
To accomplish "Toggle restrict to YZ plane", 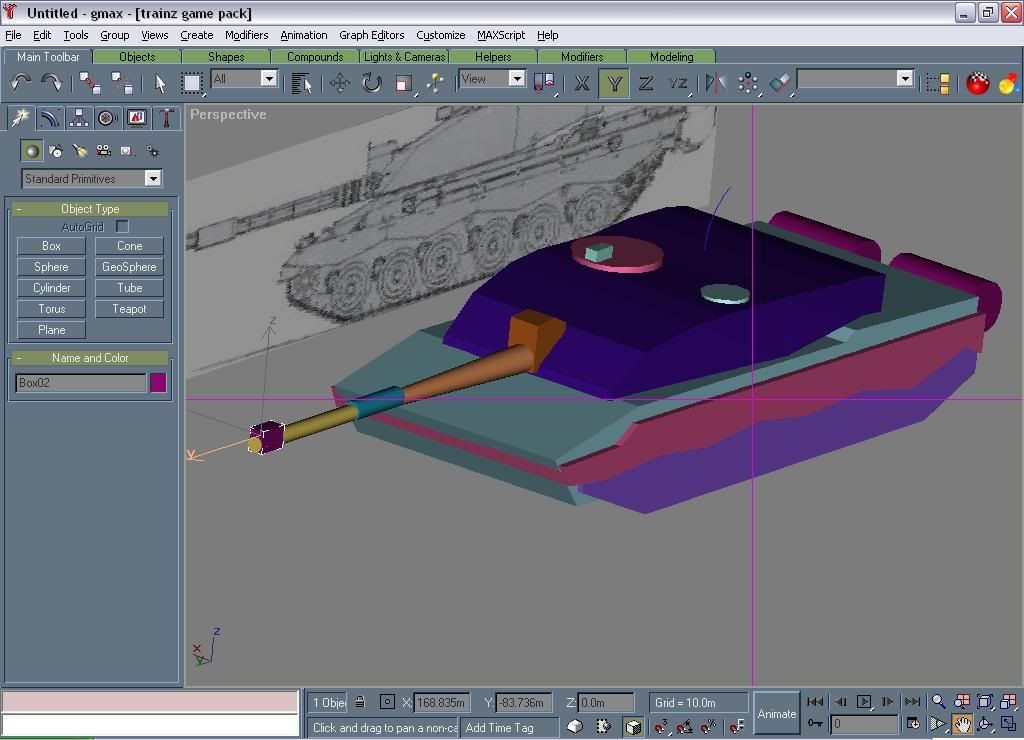I will (677, 83).
